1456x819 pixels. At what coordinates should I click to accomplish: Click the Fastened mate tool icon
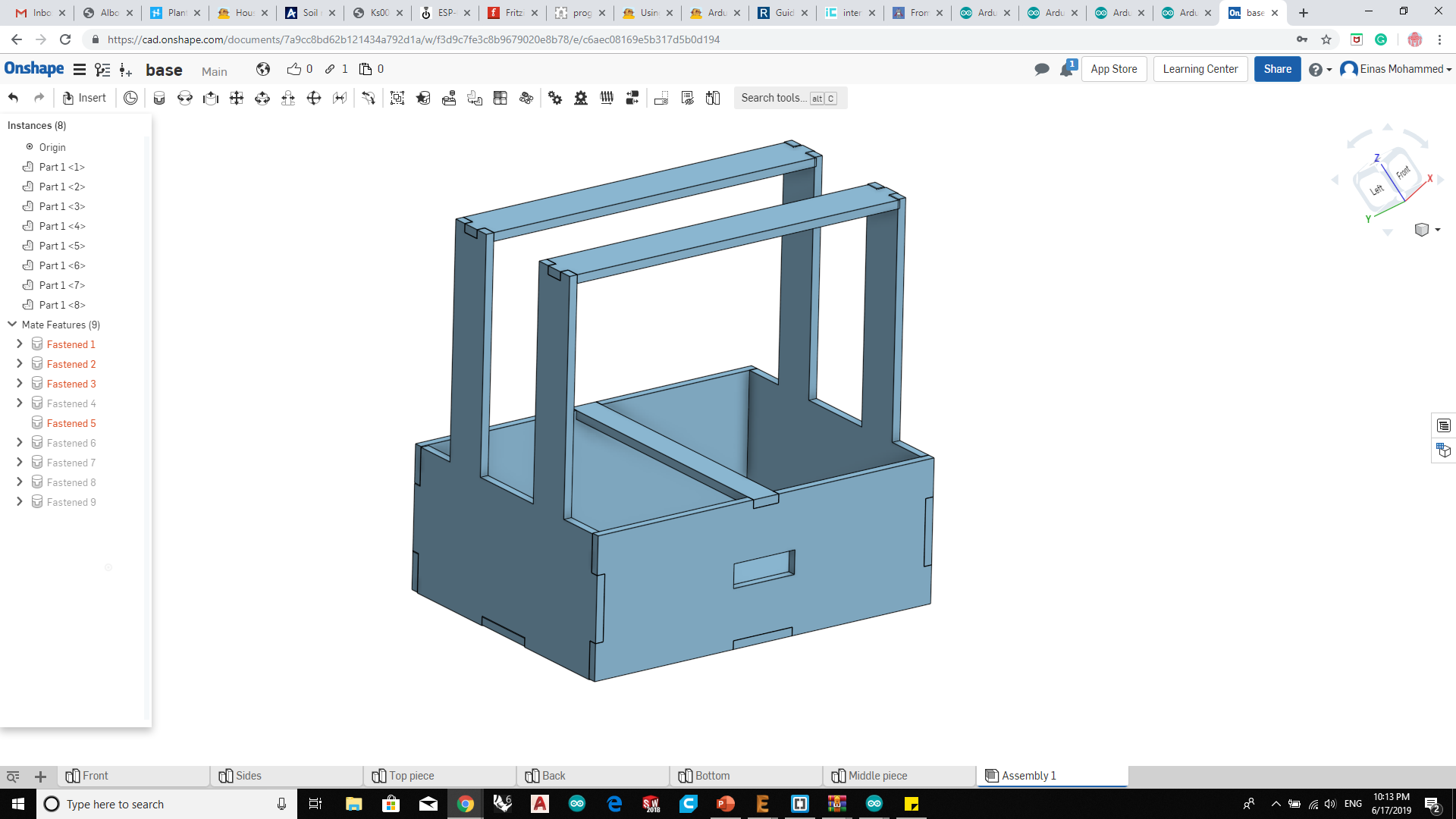(159, 98)
